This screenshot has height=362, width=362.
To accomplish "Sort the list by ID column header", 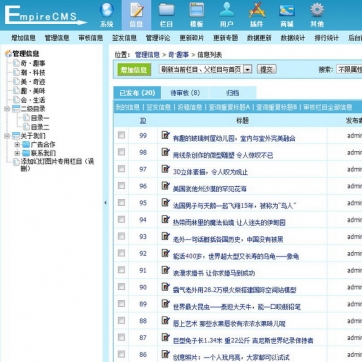I will [143, 121].
